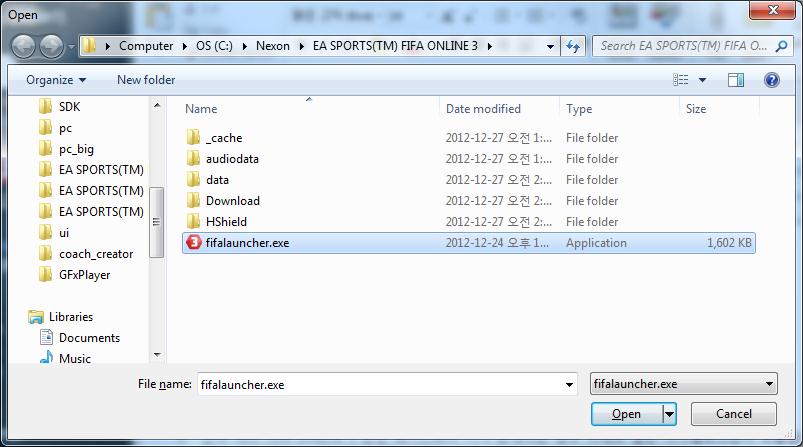The width and height of the screenshot is (803, 447).
Task: Click the navigation pane scrollbar thumb
Action: click(157, 222)
